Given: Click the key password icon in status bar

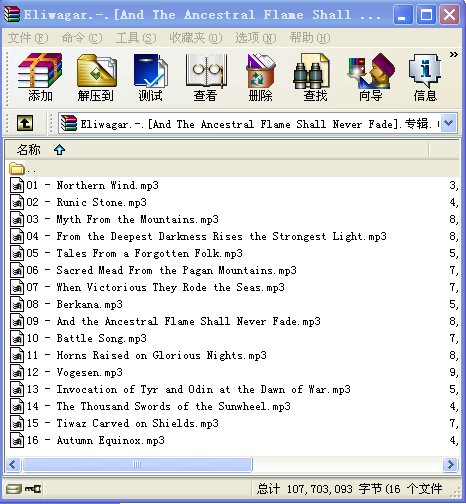Looking at the screenshot, I should click(33, 489).
